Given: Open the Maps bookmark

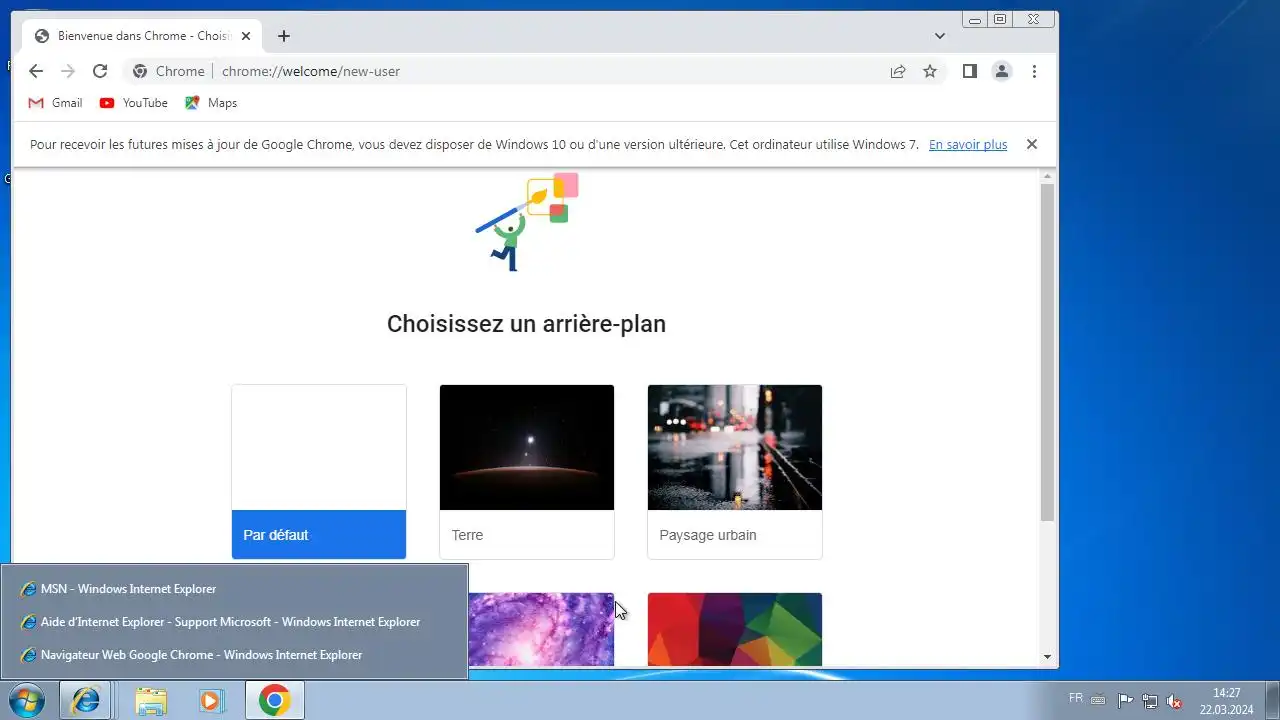Looking at the screenshot, I should (x=211, y=103).
